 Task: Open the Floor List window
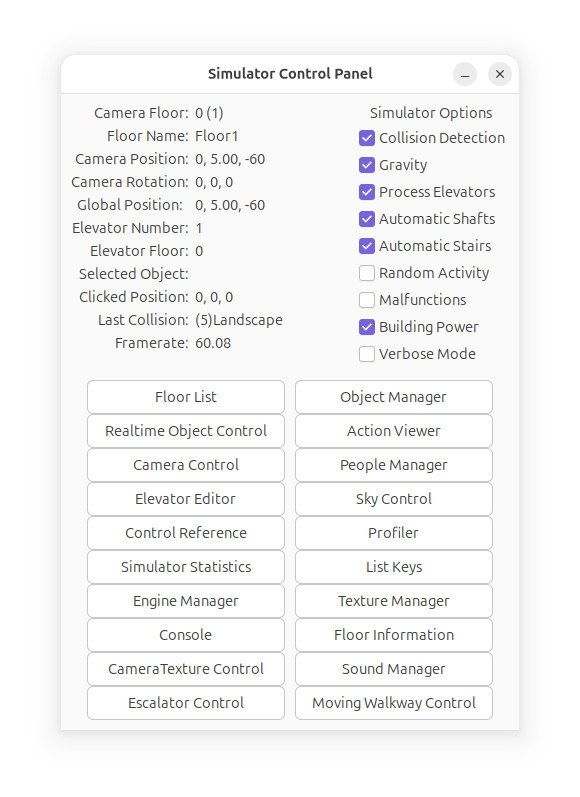(186, 397)
